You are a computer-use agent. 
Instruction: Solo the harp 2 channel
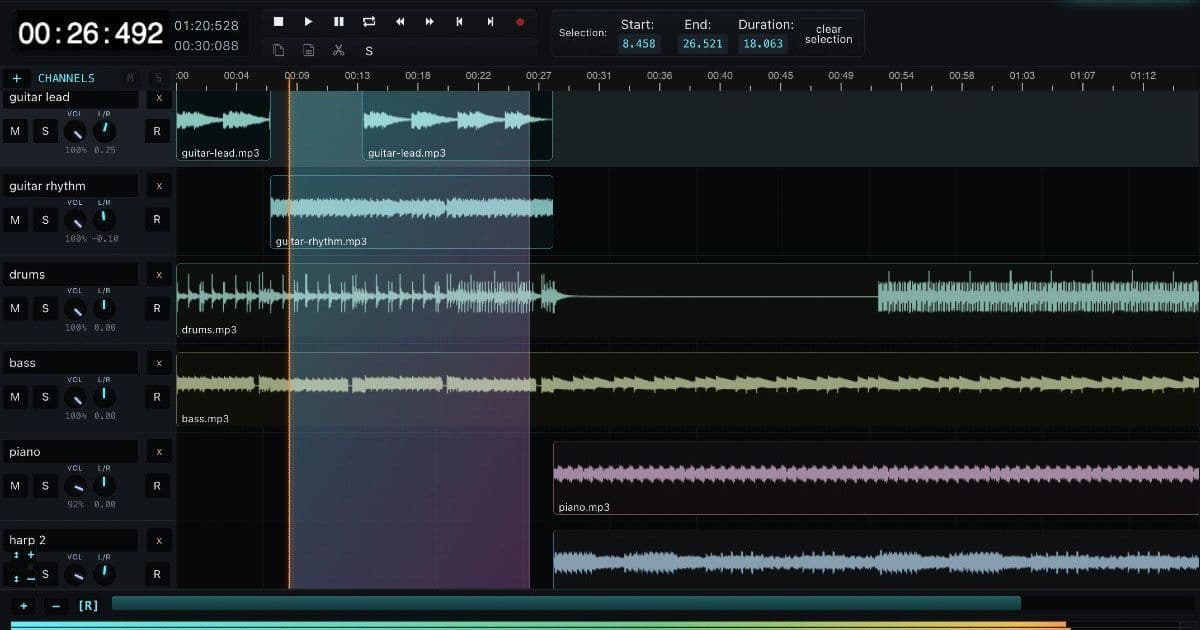pos(45,574)
